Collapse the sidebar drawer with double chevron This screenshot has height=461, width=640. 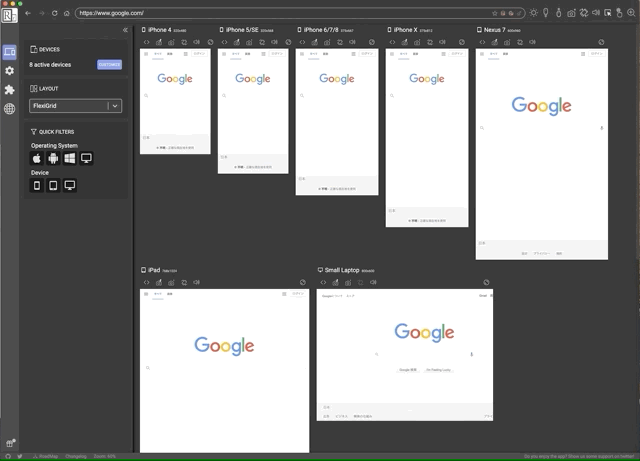tap(125, 30)
